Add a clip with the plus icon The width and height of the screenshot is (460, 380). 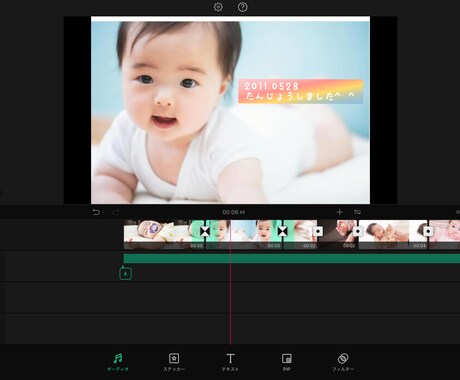pos(339,212)
